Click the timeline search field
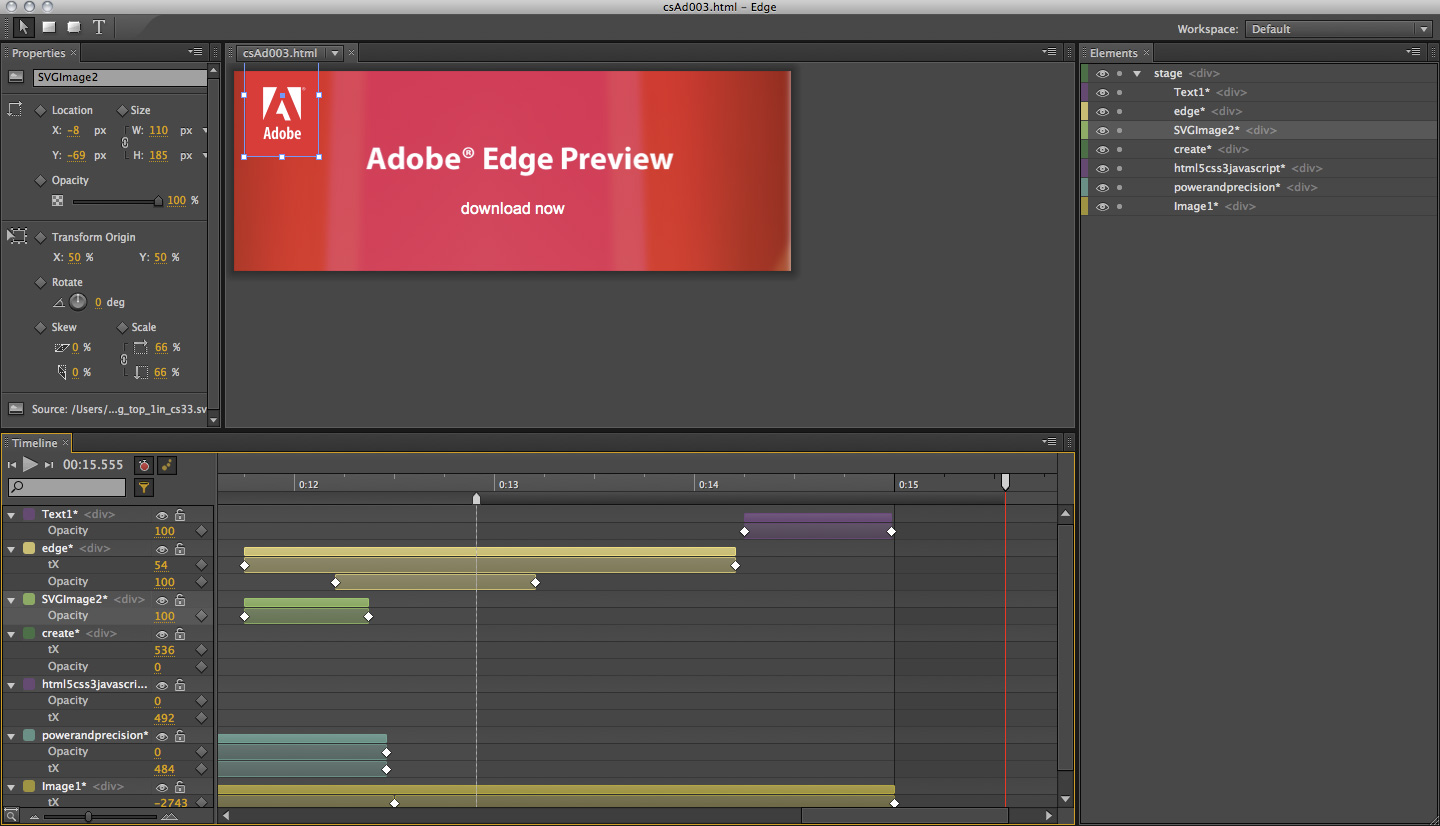The image size is (1440, 826). (67, 488)
